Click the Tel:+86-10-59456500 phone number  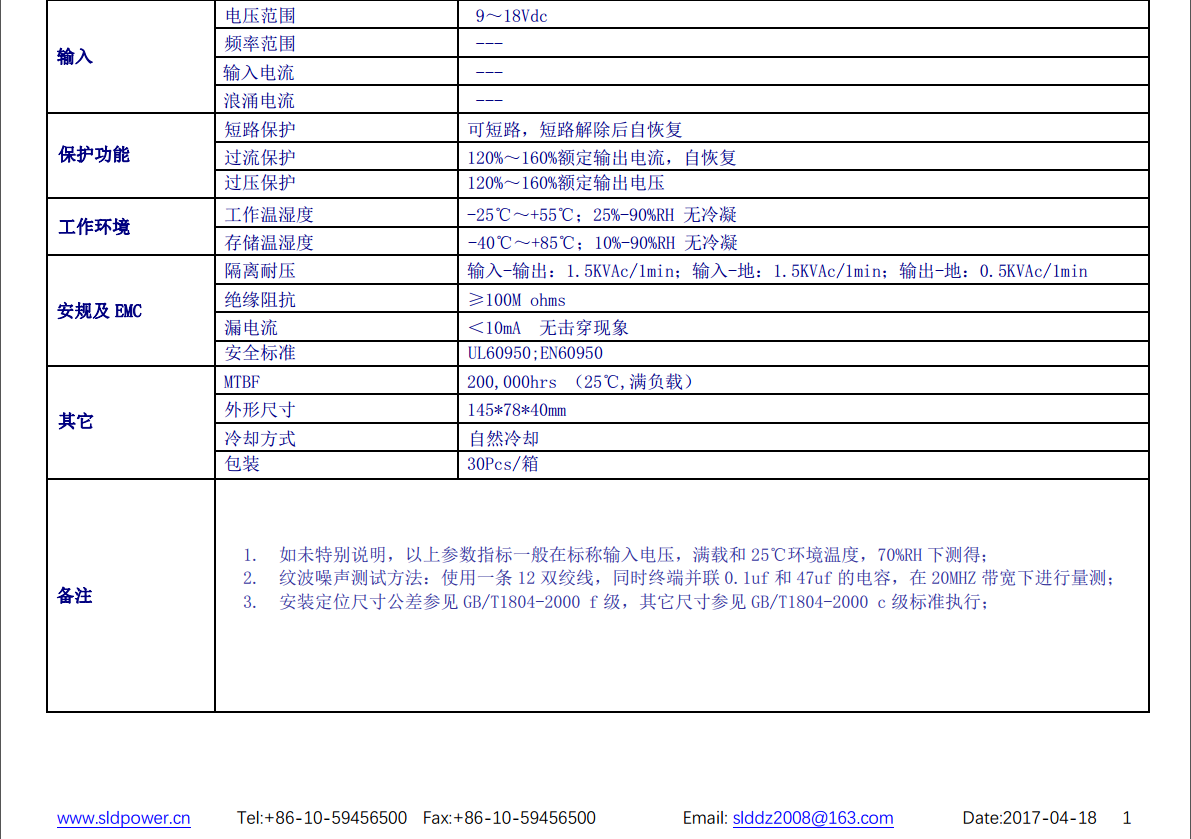click(322, 818)
